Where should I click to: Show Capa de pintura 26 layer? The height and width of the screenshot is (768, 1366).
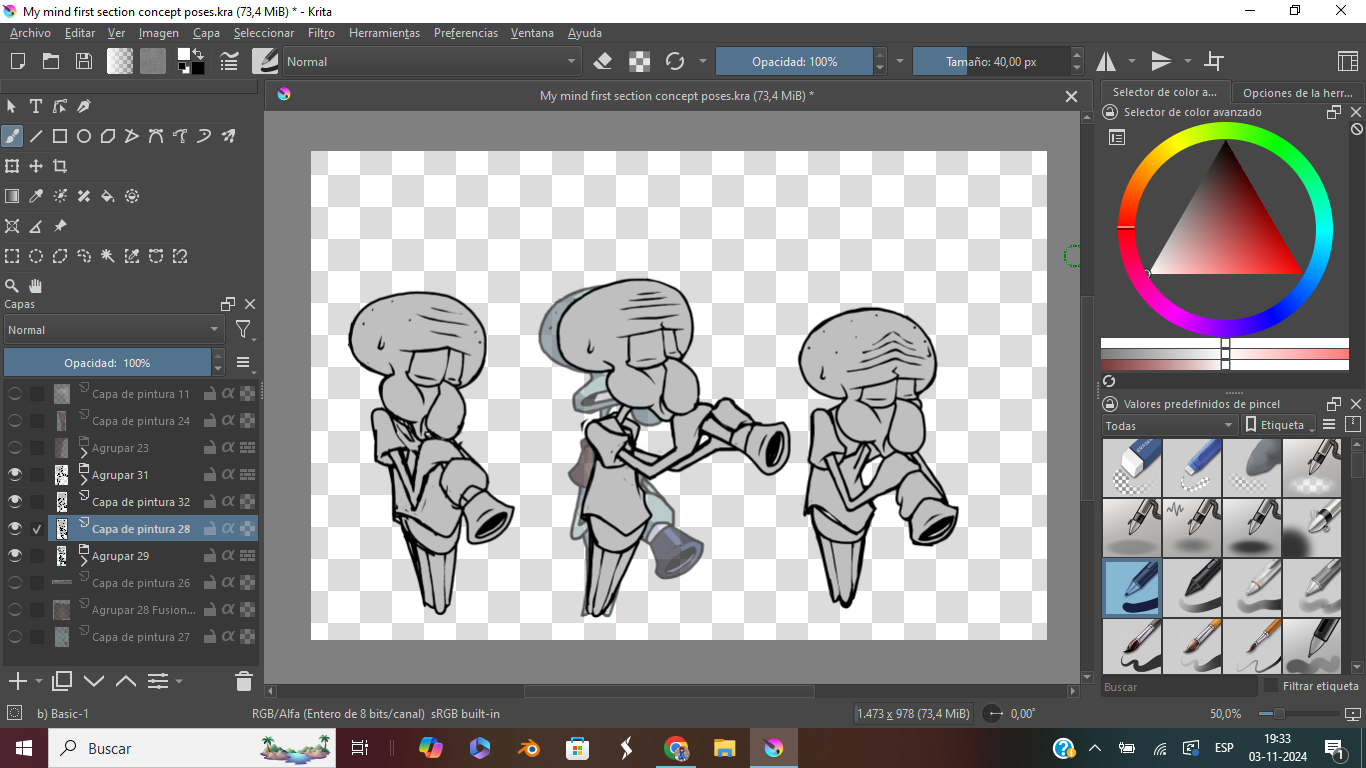click(x=15, y=583)
